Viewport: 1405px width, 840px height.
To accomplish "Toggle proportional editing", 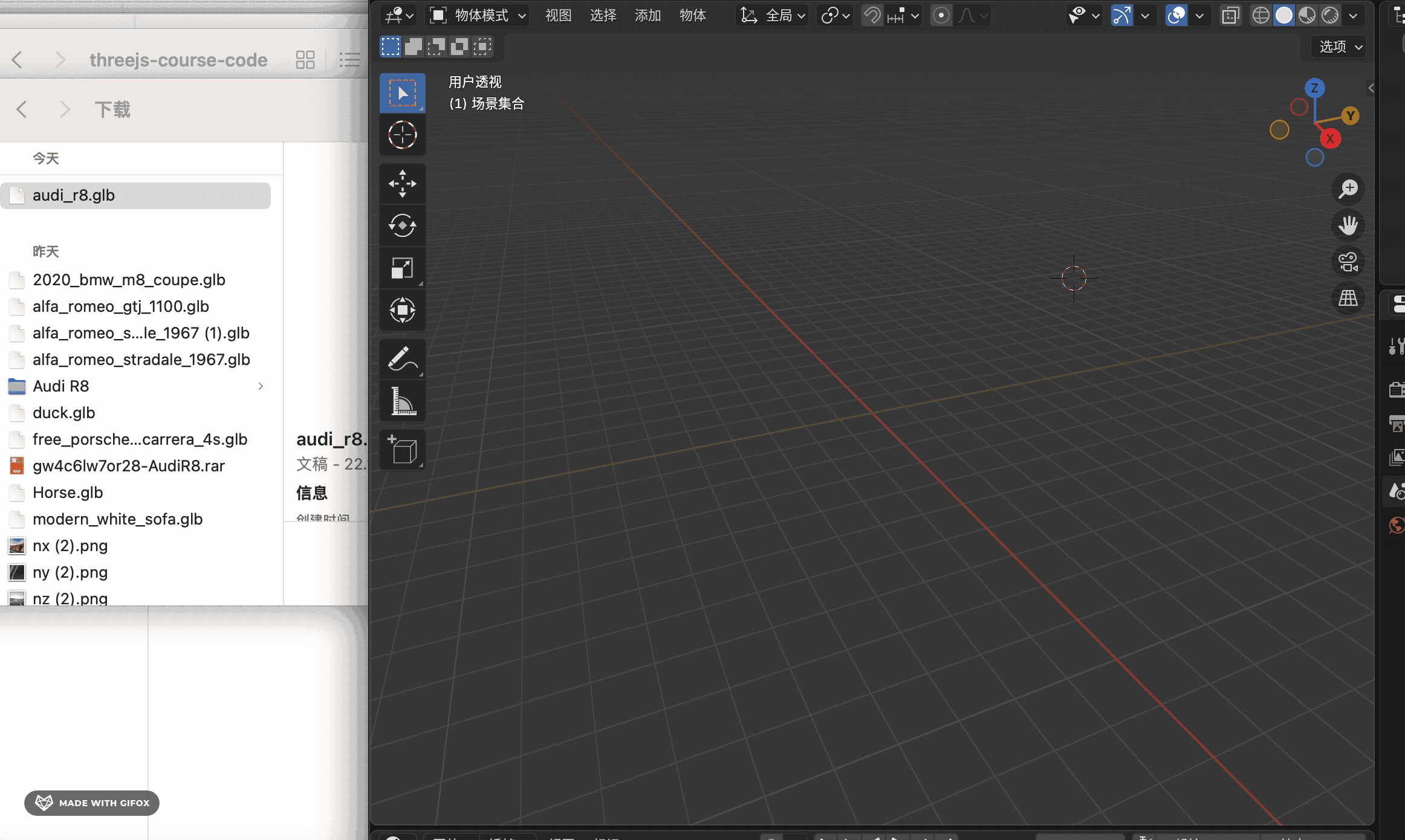I will click(941, 15).
